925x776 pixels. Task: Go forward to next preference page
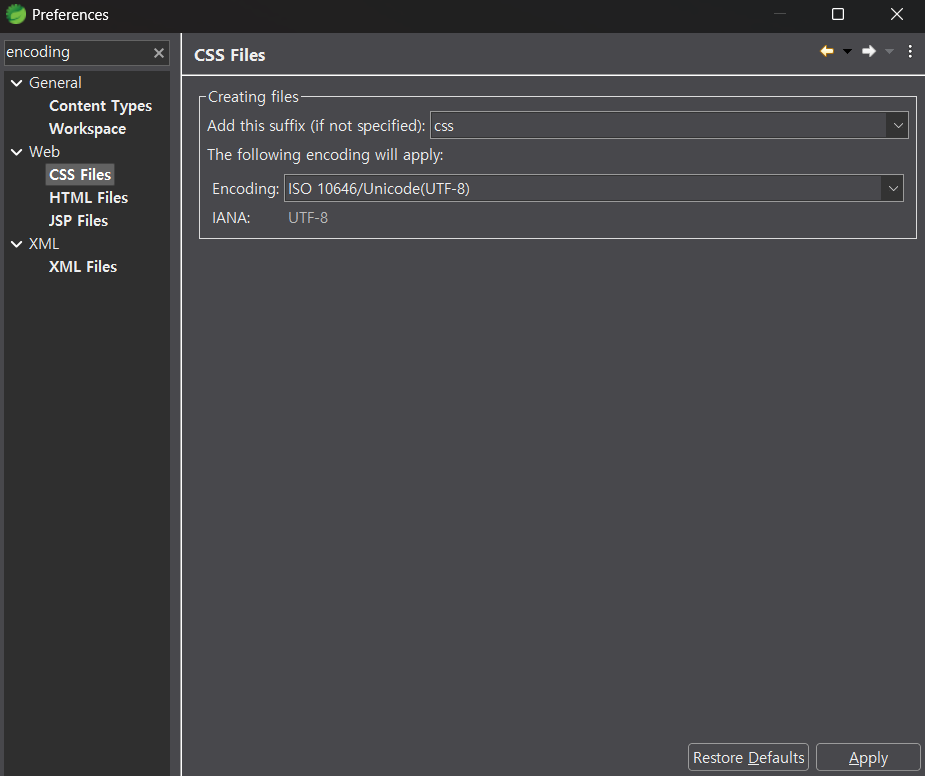869,51
